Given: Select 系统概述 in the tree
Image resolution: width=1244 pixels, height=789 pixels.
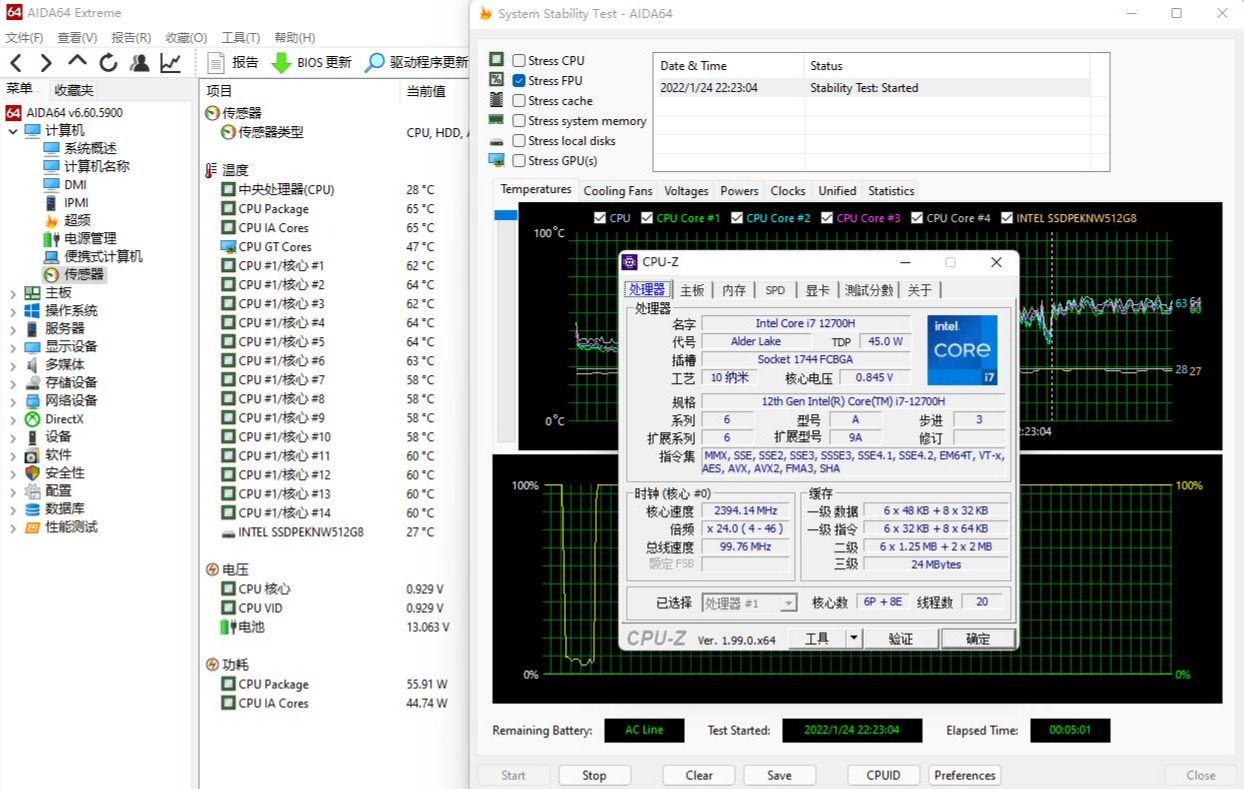Looking at the screenshot, I should 91,148.
